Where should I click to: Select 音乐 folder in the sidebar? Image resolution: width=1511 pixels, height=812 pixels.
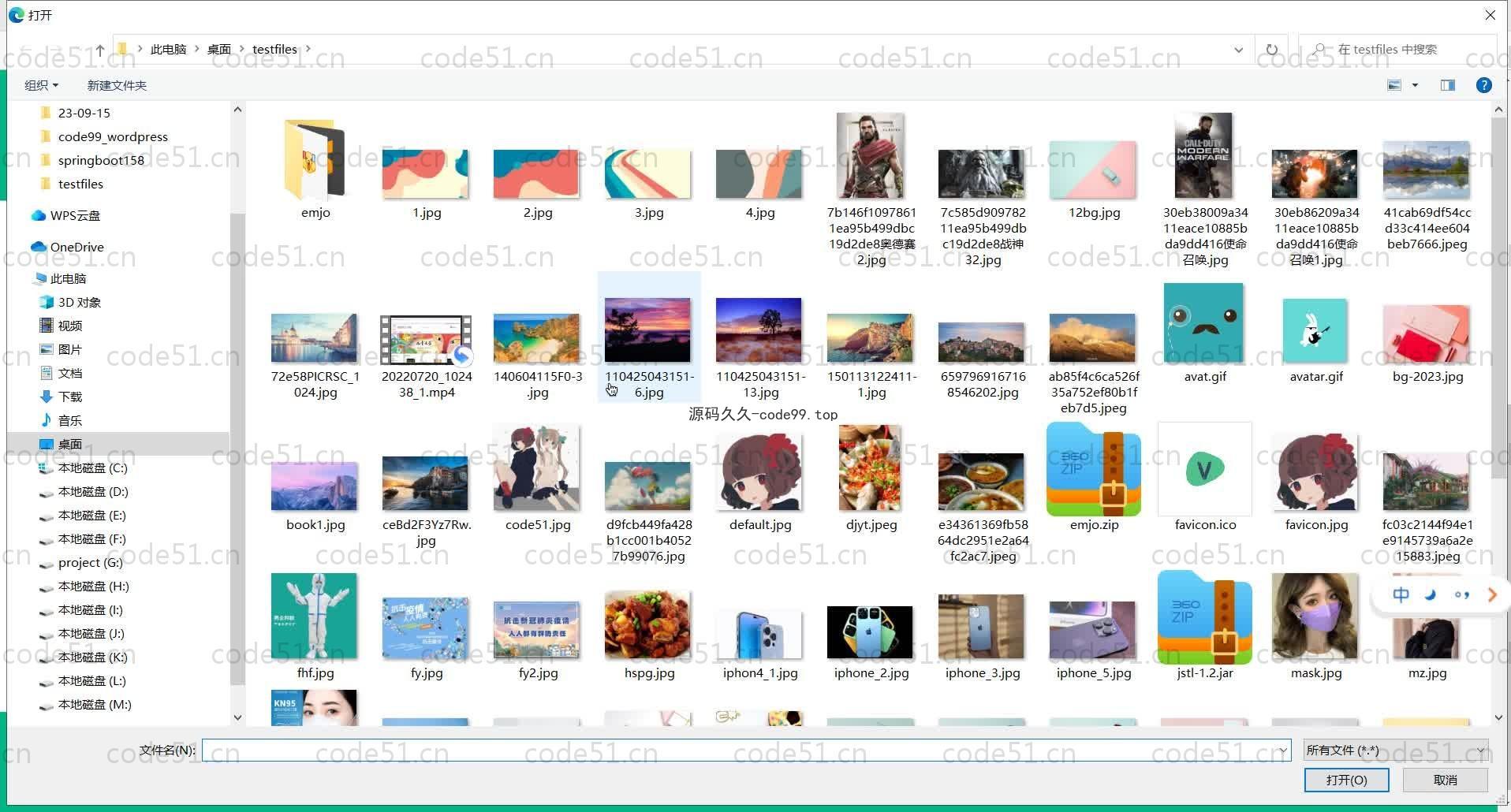pyautogui.click(x=62, y=420)
